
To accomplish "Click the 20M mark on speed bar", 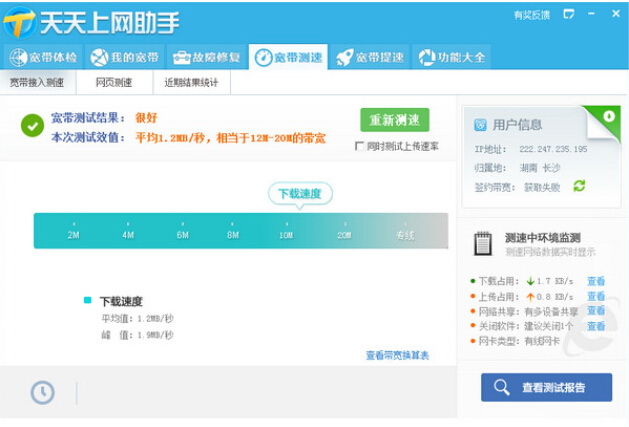I will click(344, 235).
